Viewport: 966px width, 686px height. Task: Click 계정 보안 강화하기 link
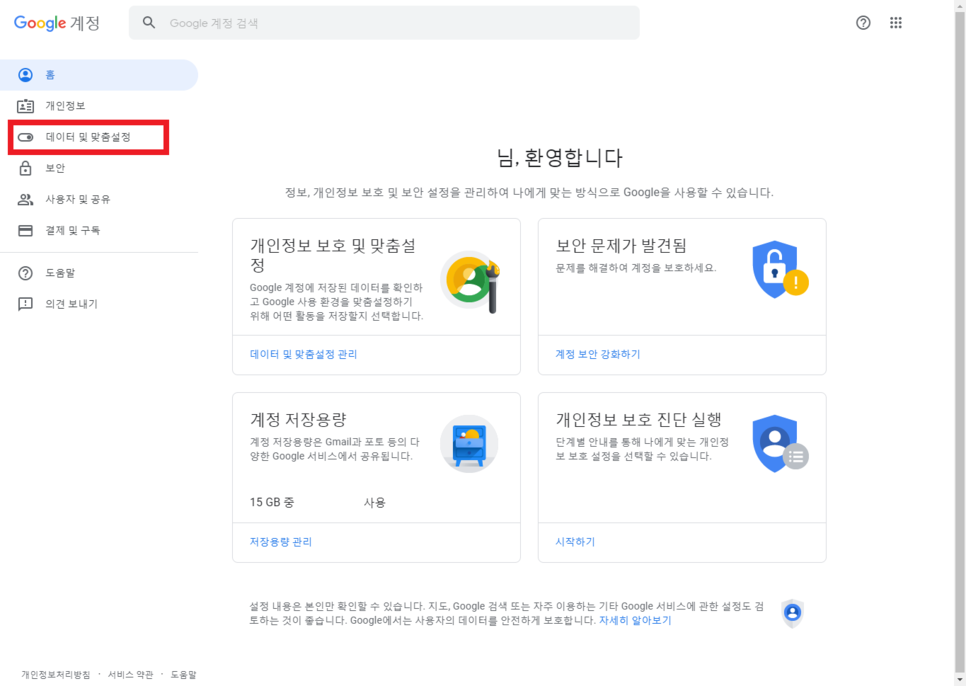tap(598, 354)
